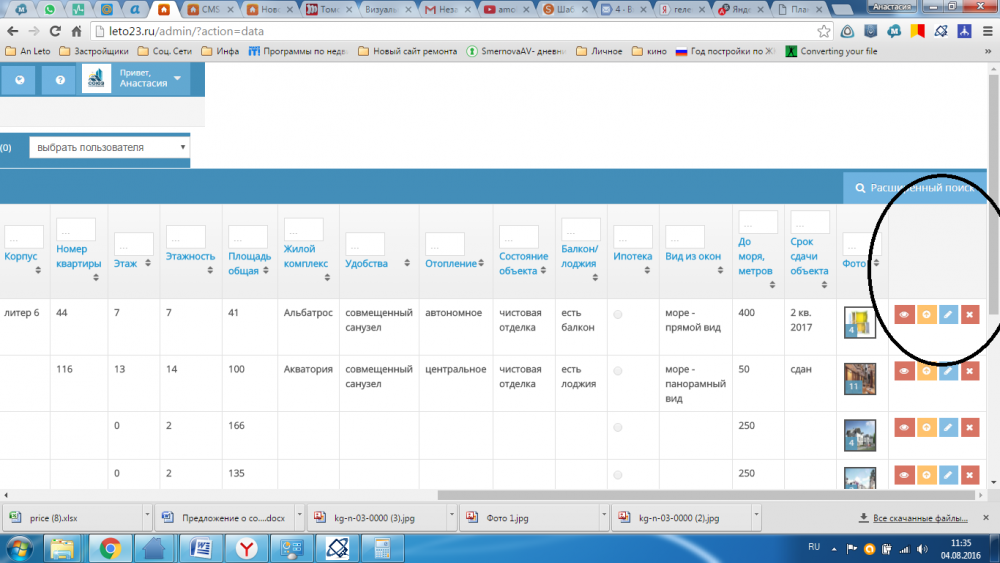Toggle the Ипотека radio in Альбатрос row

pyautogui.click(x=617, y=314)
